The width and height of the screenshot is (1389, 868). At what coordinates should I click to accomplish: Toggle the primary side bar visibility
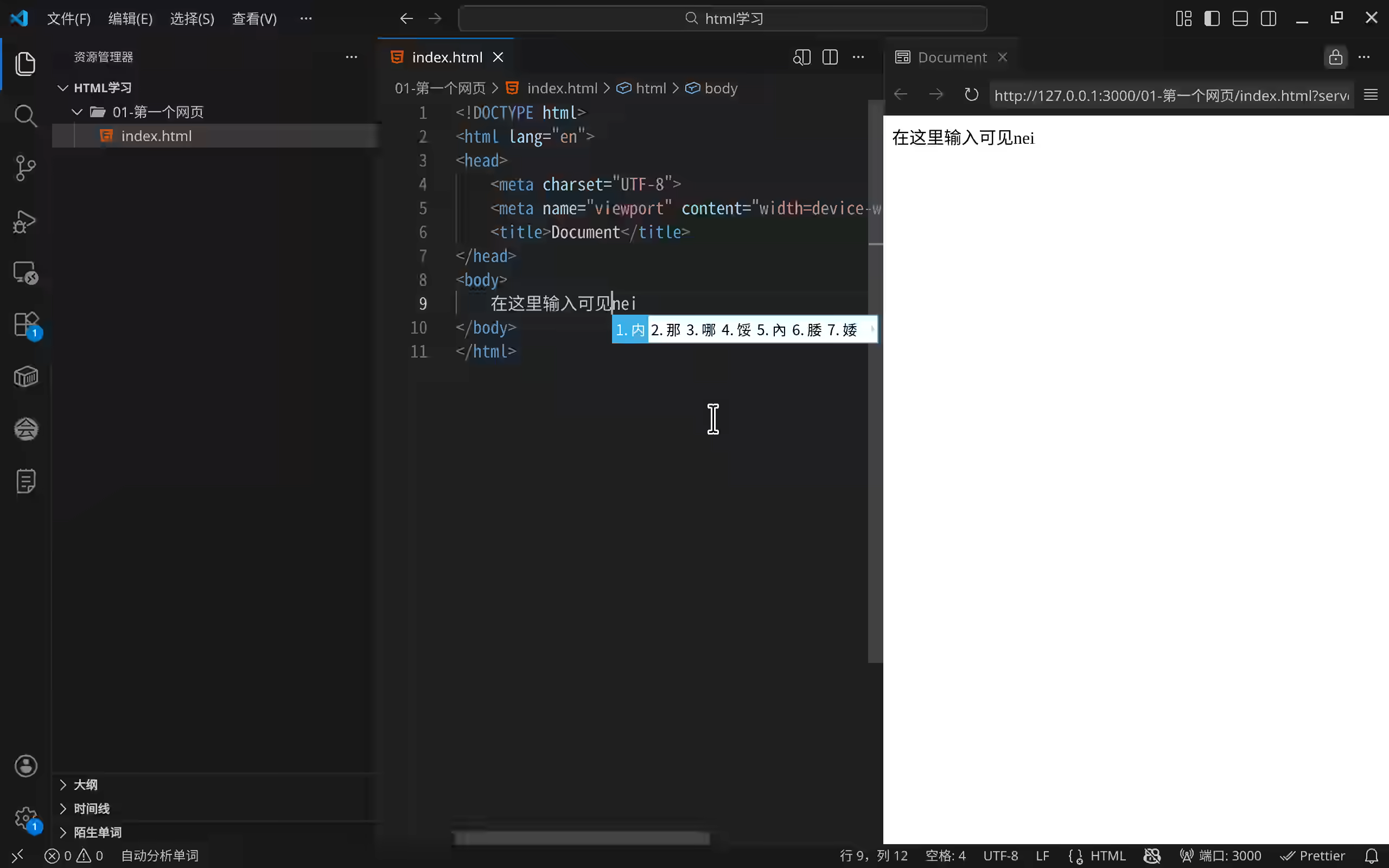point(1212,18)
